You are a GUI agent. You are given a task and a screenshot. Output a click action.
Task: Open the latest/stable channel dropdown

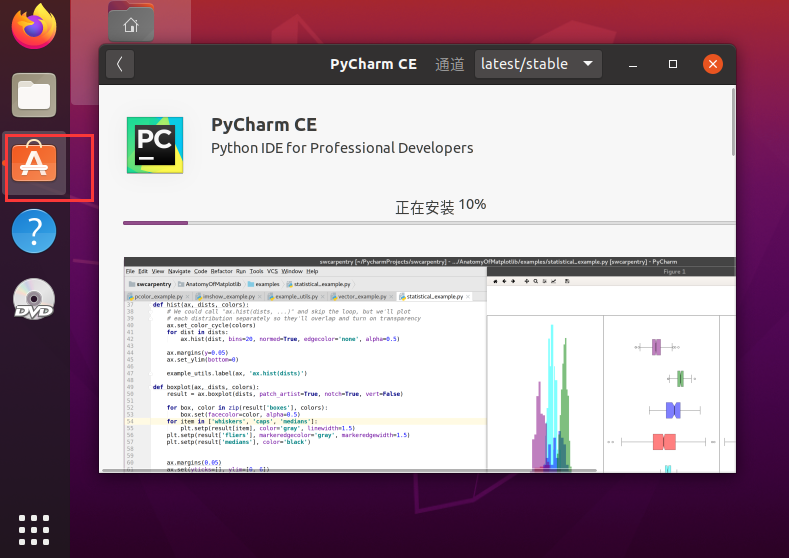point(538,64)
